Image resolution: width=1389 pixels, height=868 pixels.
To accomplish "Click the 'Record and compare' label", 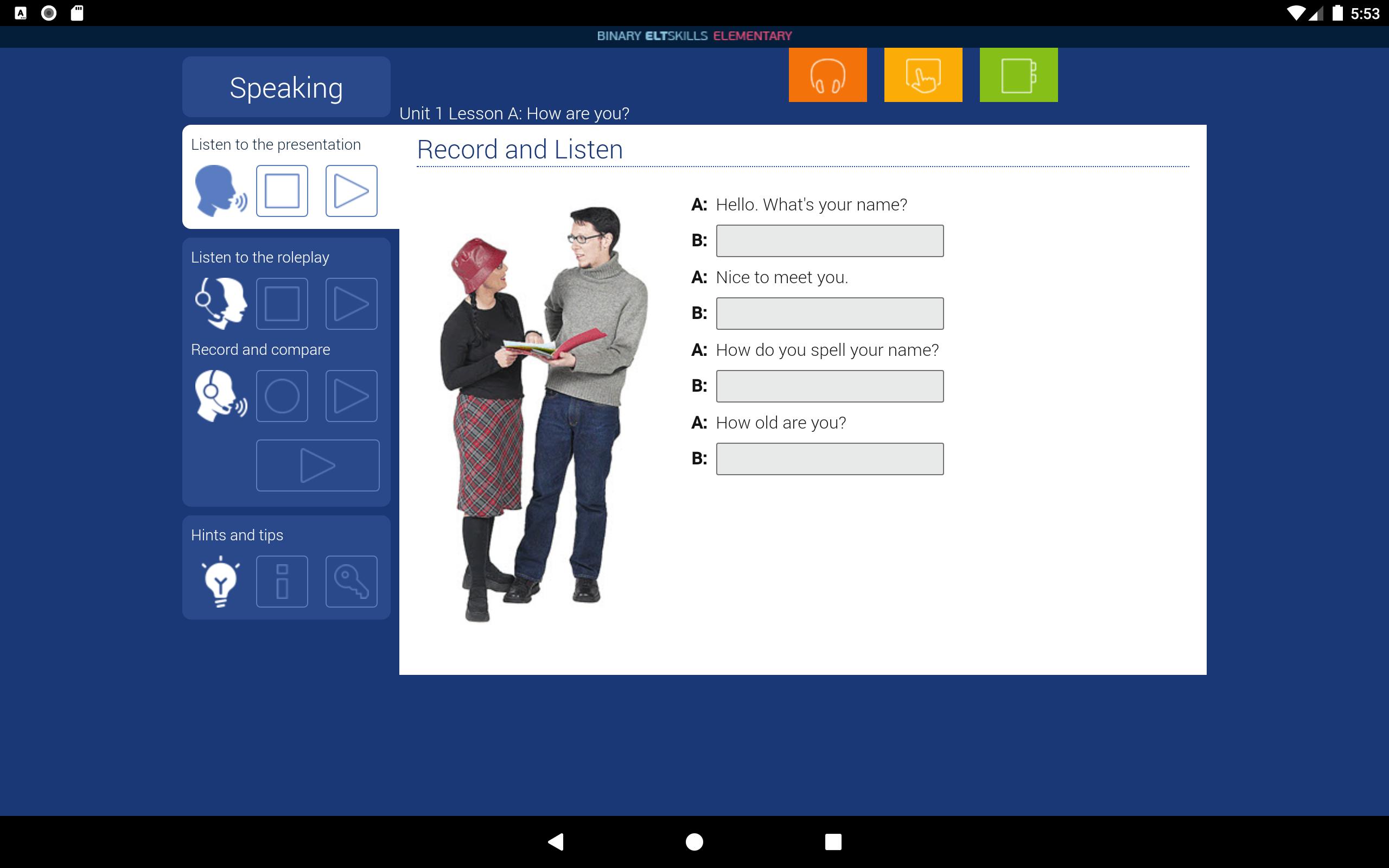I will [260, 349].
